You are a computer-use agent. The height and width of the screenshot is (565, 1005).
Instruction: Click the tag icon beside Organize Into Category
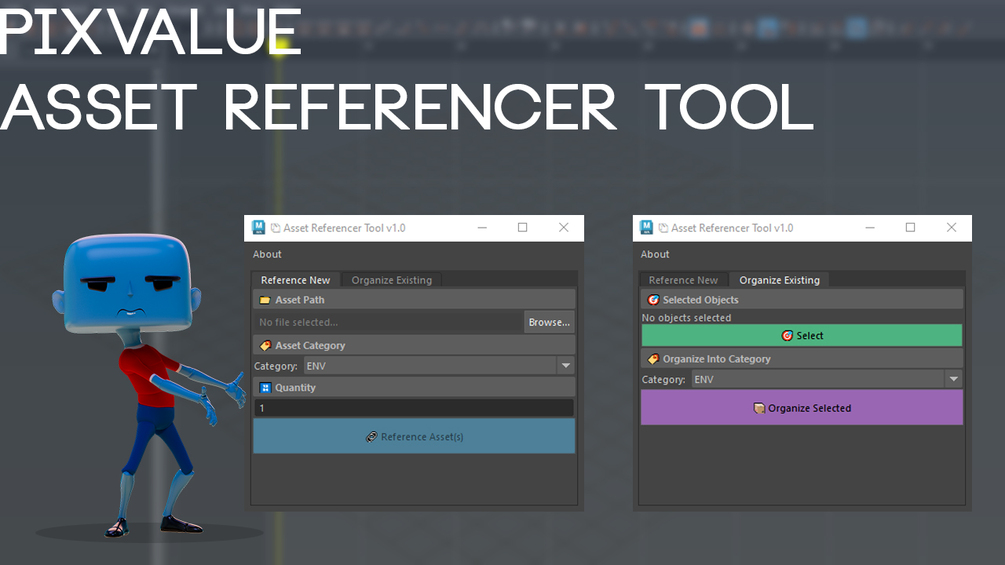[x=653, y=359]
